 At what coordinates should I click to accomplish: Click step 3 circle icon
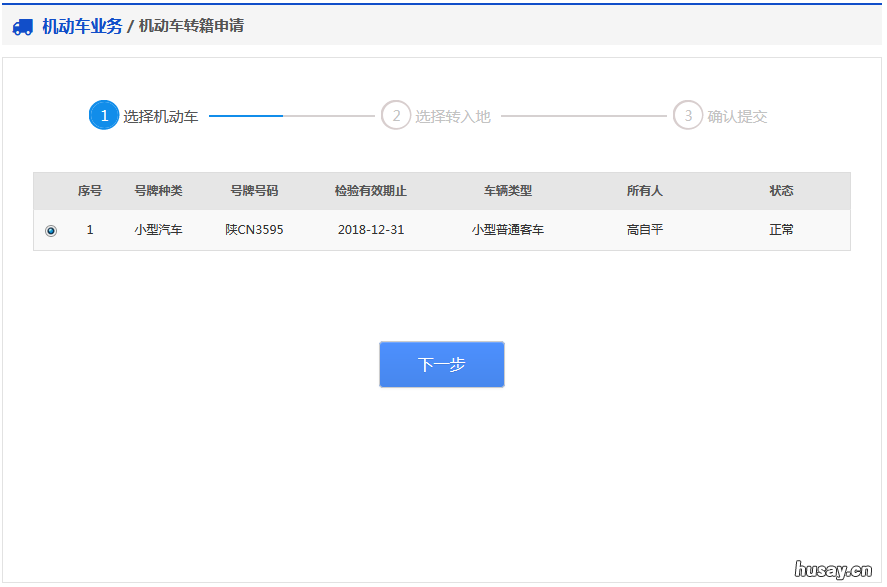688,116
